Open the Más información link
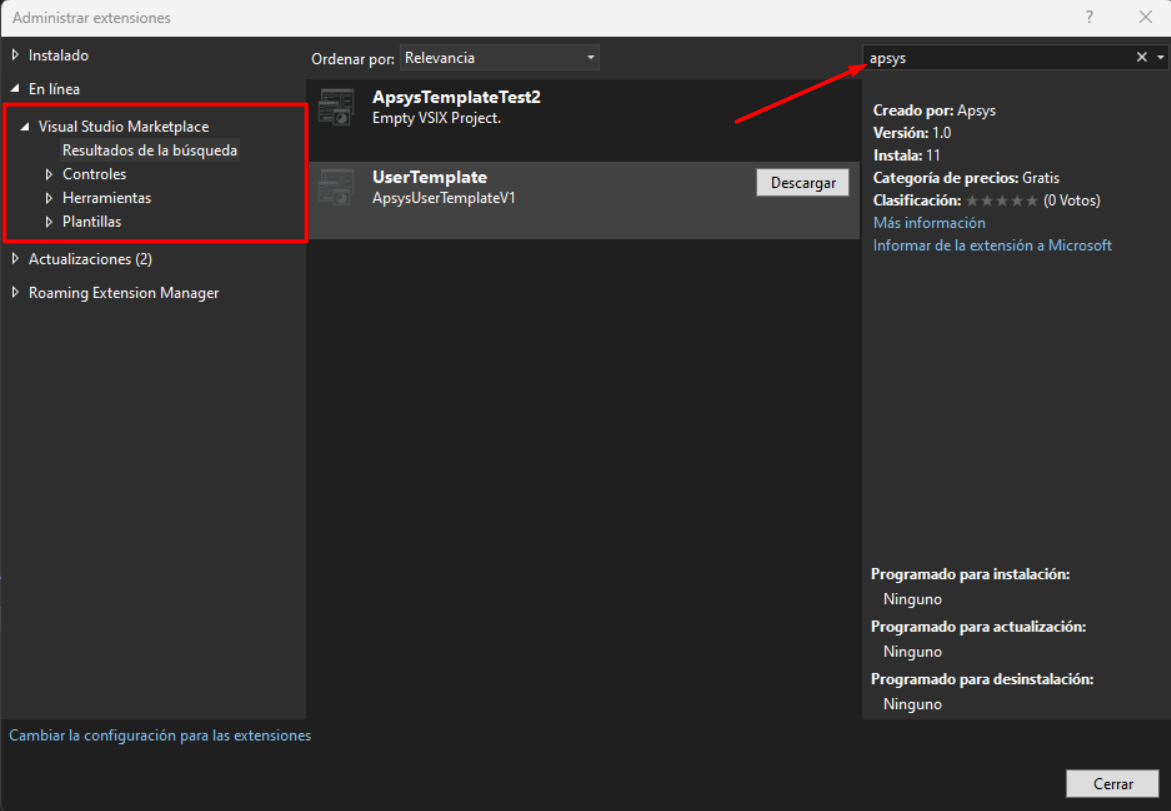The image size is (1171, 811). [929, 223]
